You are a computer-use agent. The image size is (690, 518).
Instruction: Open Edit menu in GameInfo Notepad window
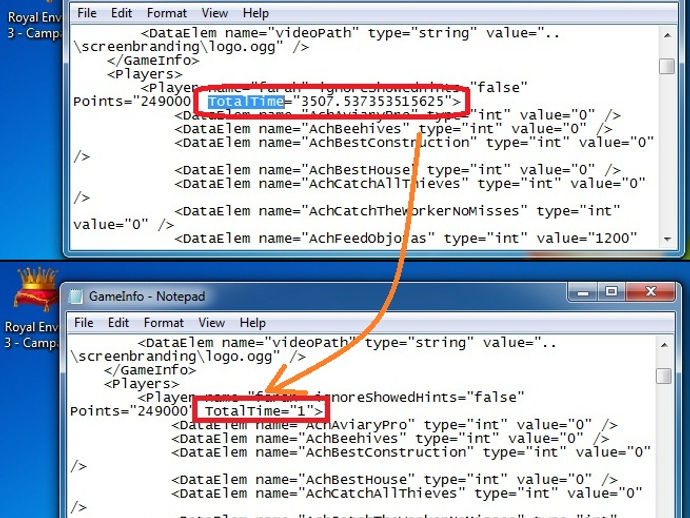click(x=118, y=323)
